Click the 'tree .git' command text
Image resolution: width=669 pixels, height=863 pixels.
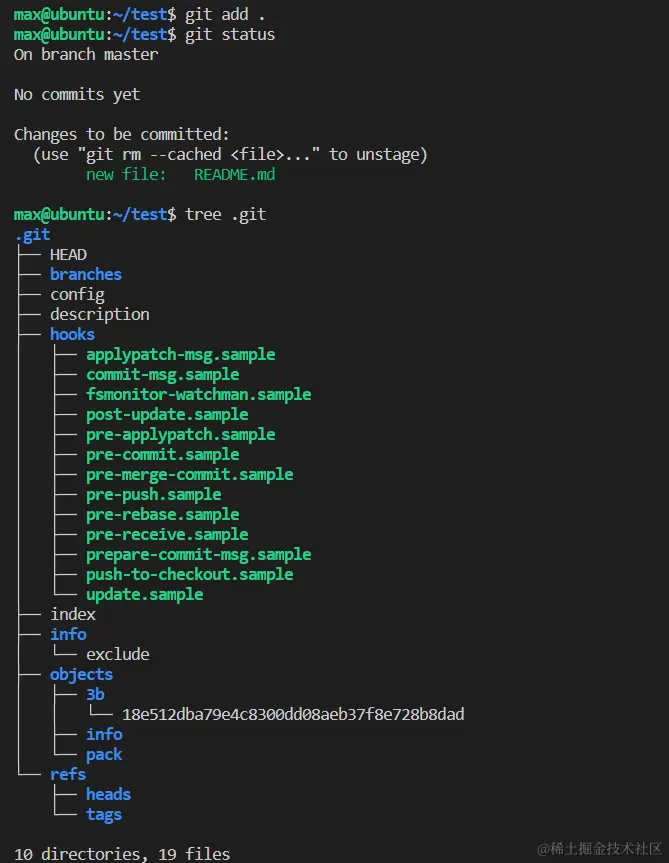[225, 214]
